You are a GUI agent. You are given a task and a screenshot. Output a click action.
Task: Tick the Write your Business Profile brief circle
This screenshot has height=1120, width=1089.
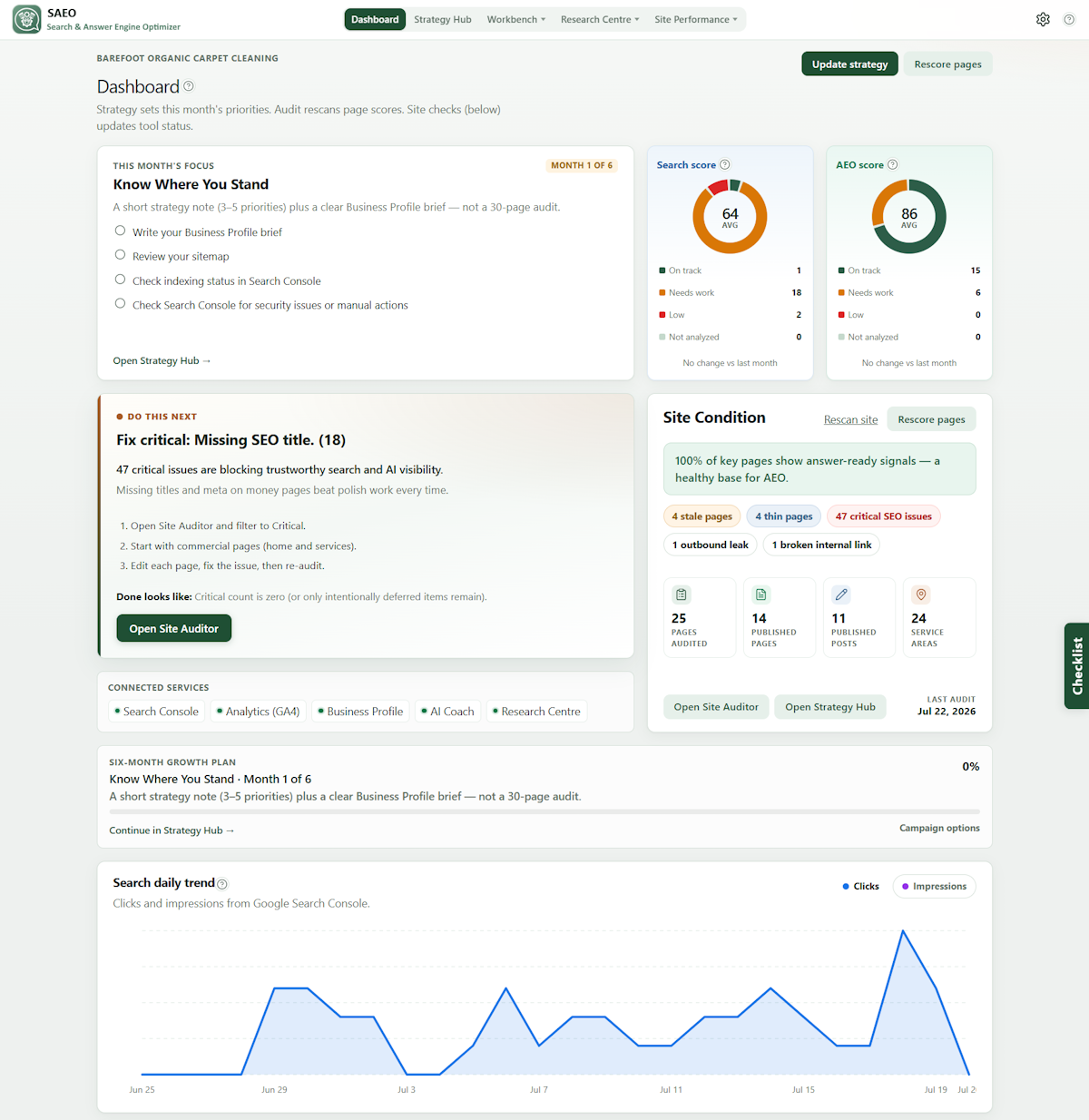click(x=120, y=231)
